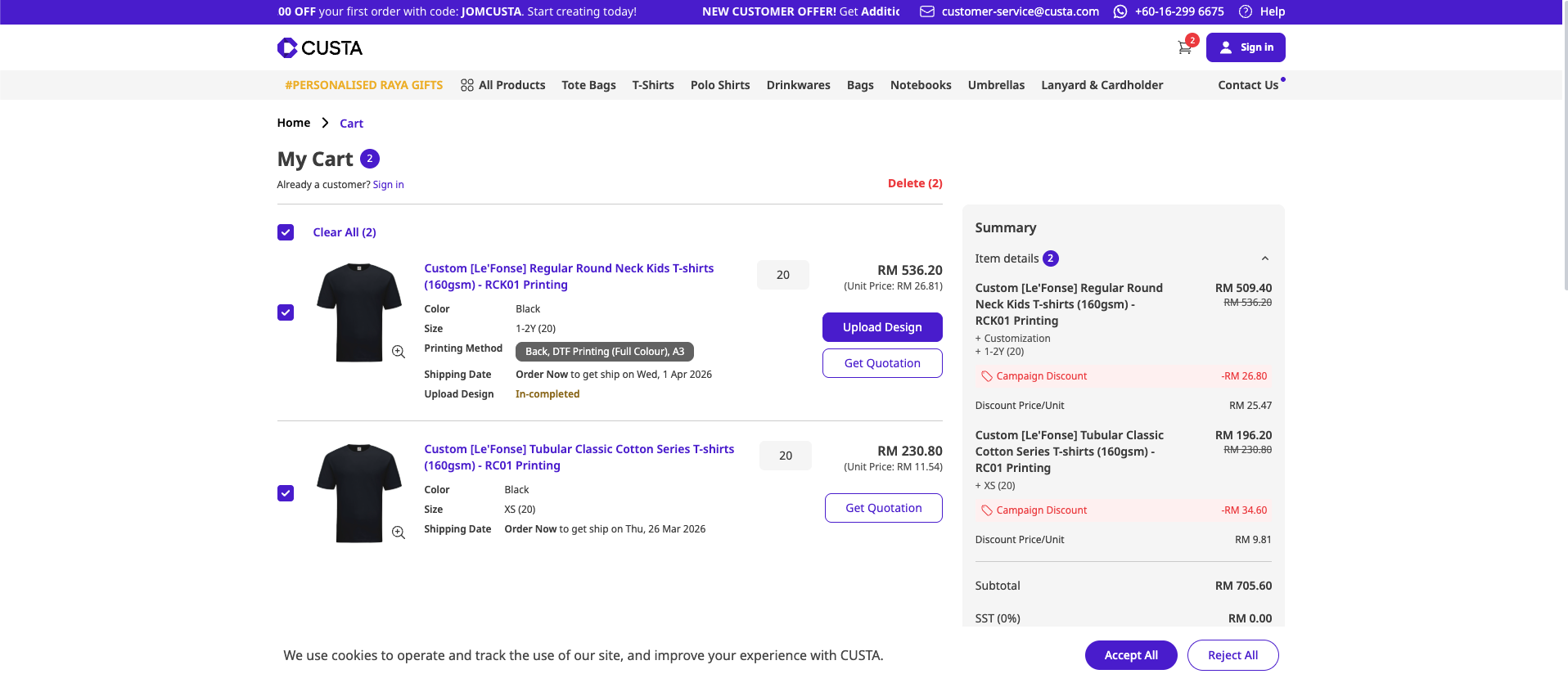Go to Polo Shirts category
The width and height of the screenshot is (1568, 683).
[720, 85]
